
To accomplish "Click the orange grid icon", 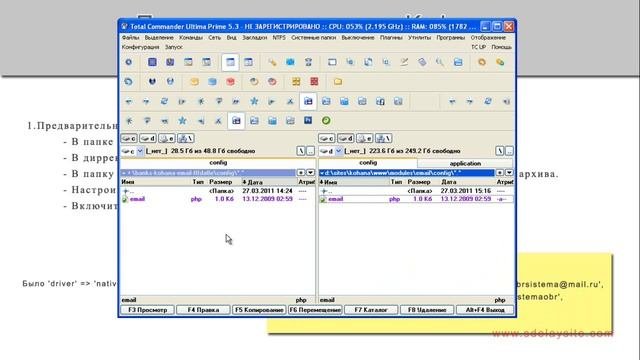I will click(296, 82).
